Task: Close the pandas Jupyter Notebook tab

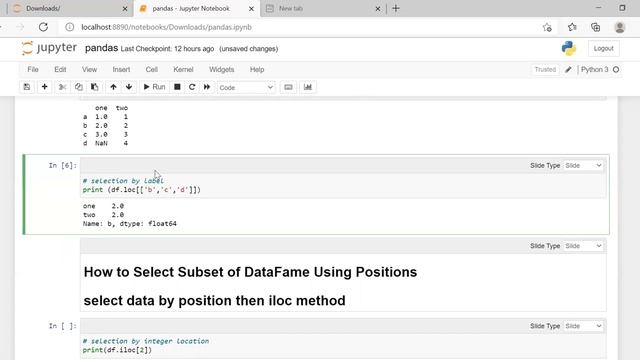Action: 251,9
